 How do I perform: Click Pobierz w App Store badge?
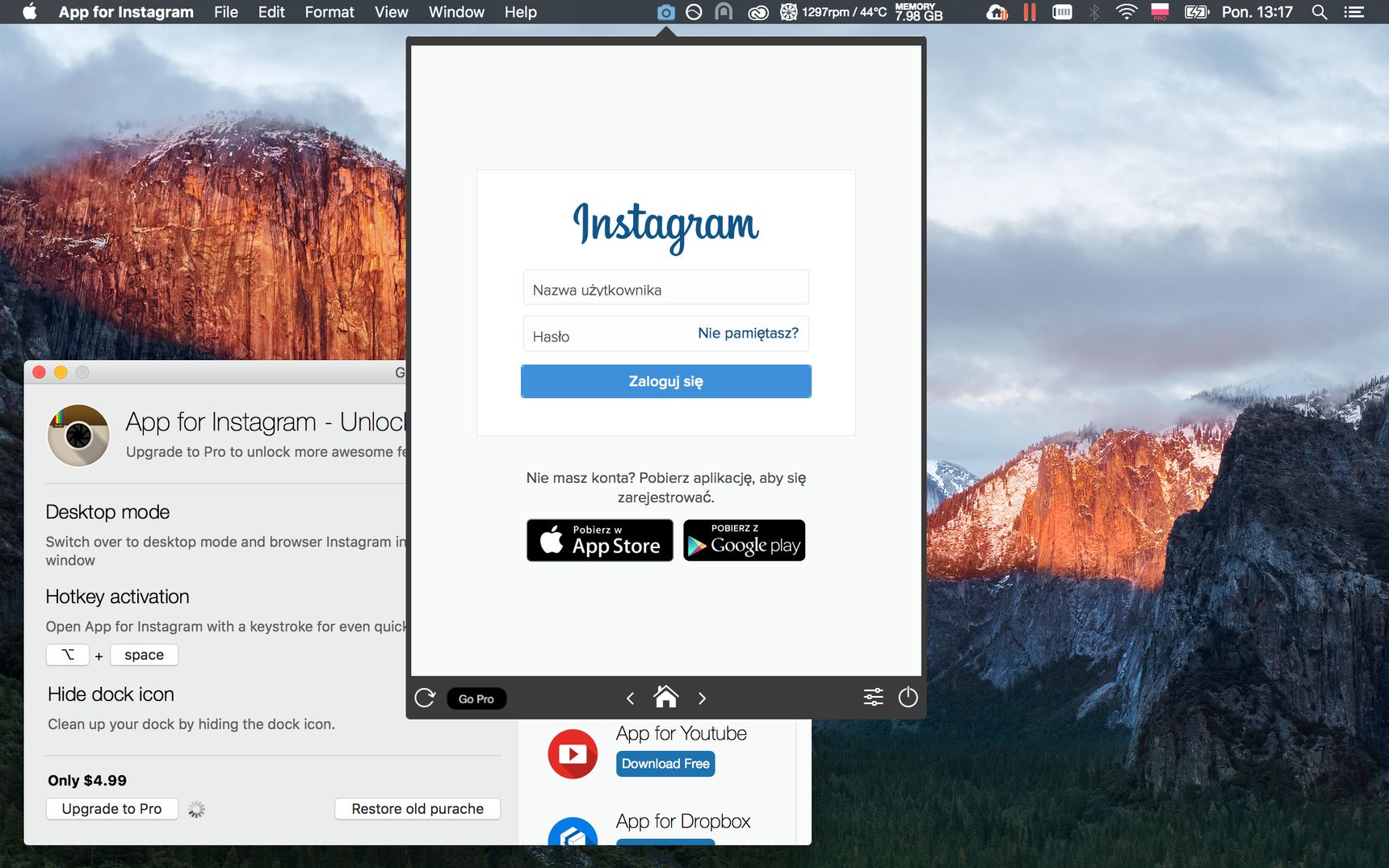pyautogui.click(x=599, y=540)
